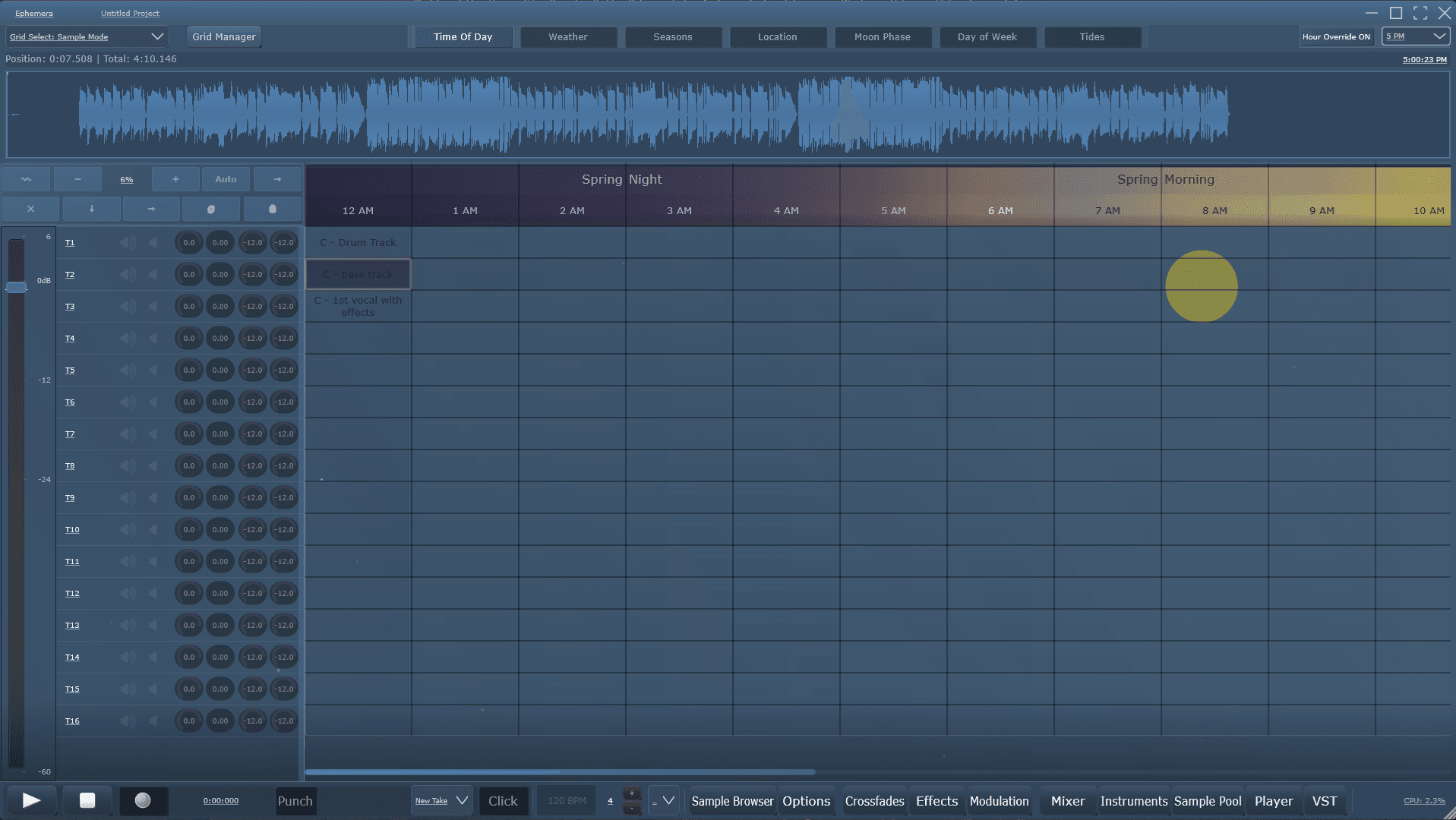This screenshot has width=1456, height=820.
Task: Click the waveform icon button above tracks
Action: click(x=27, y=179)
